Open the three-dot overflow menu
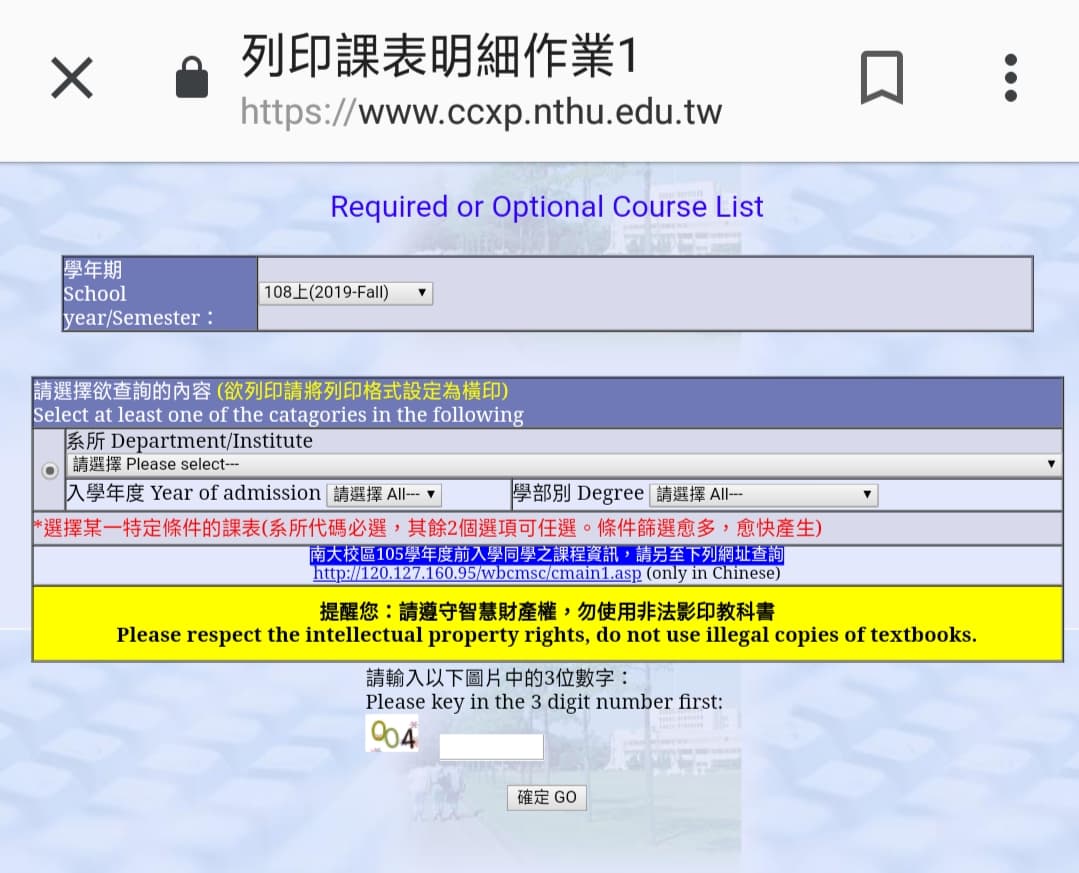The width and height of the screenshot is (1079, 873). [1010, 78]
